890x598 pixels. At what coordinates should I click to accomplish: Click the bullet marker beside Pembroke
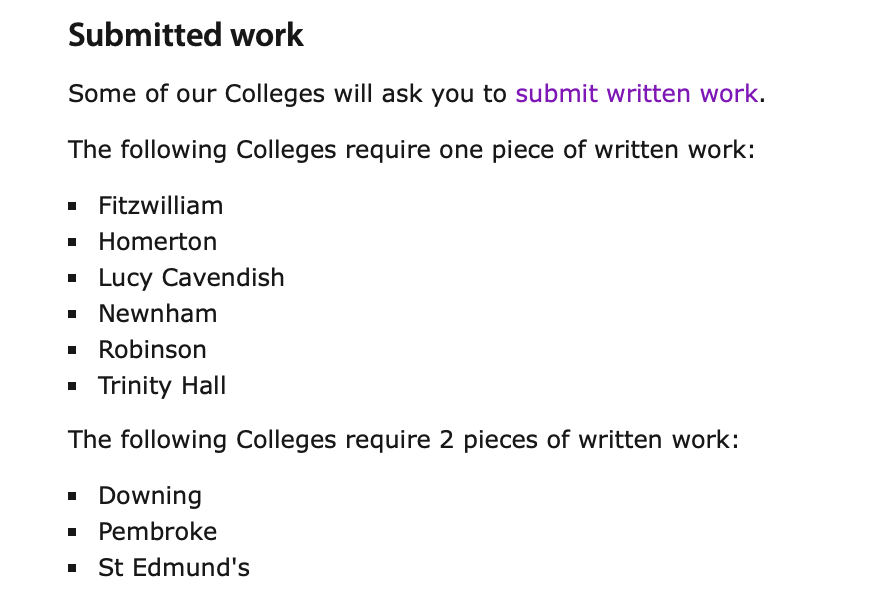click(72, 532)
